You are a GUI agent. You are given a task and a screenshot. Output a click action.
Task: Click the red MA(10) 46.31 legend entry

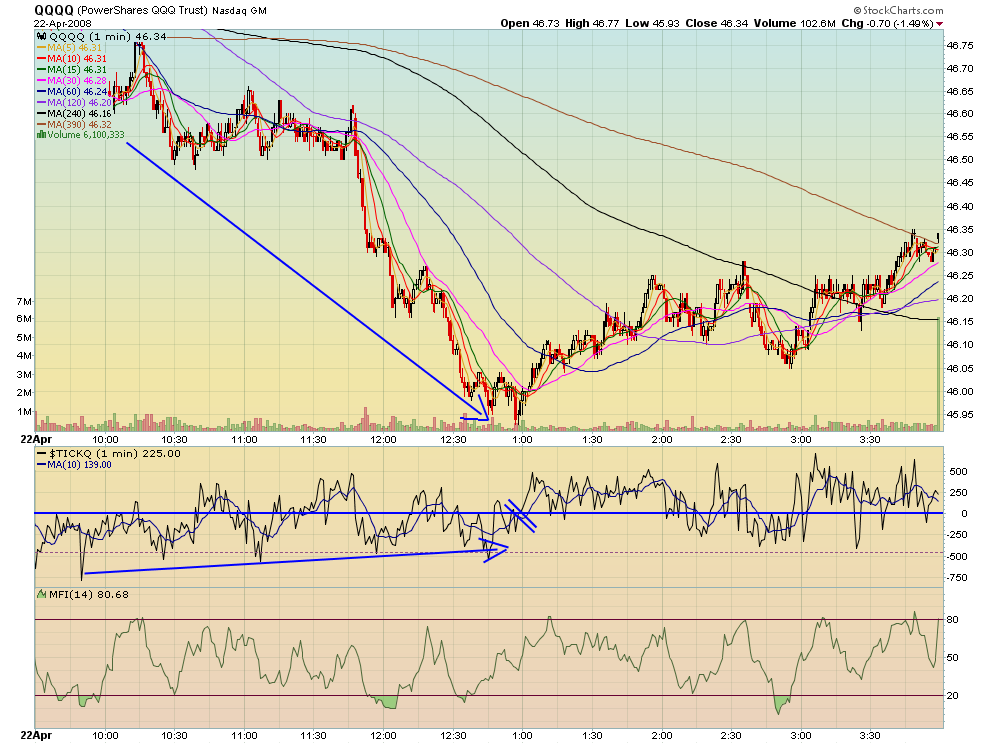coord(75,58)
